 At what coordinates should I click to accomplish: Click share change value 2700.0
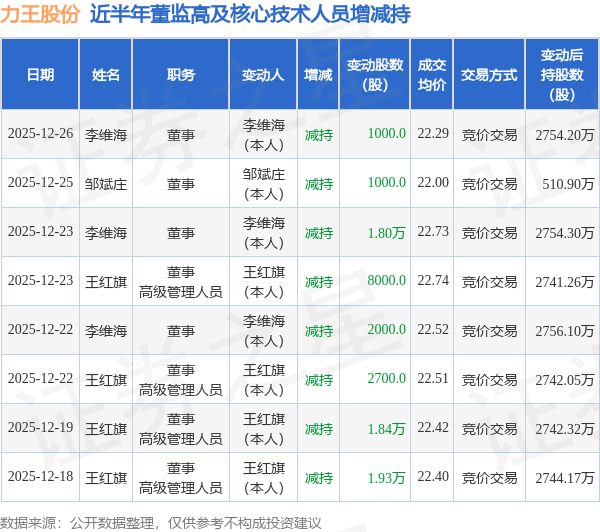coord(386,379)
